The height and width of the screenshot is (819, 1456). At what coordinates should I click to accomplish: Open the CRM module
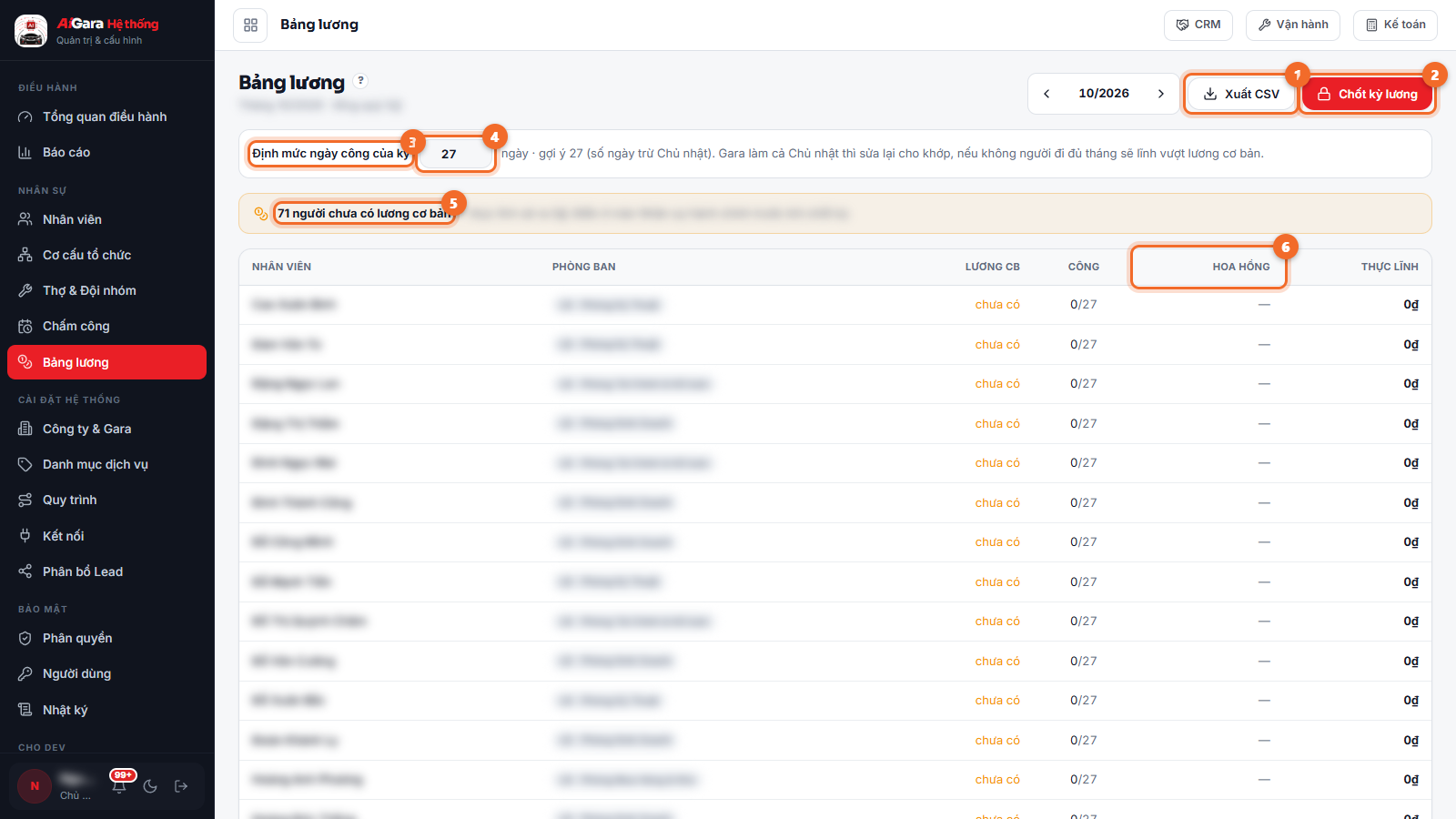click(1198, 25)
